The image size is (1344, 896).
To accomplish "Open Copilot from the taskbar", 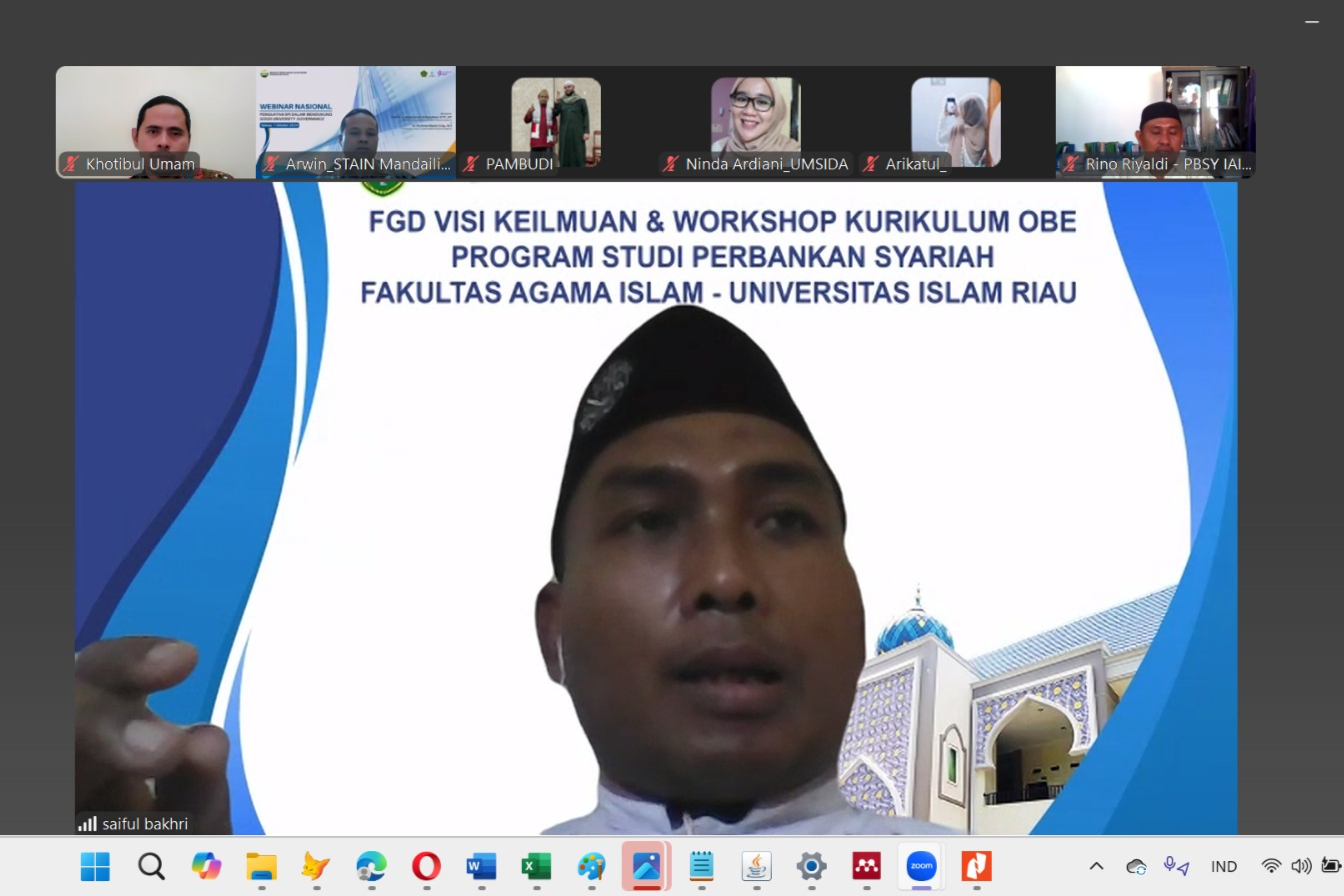I will coord(204,866).
